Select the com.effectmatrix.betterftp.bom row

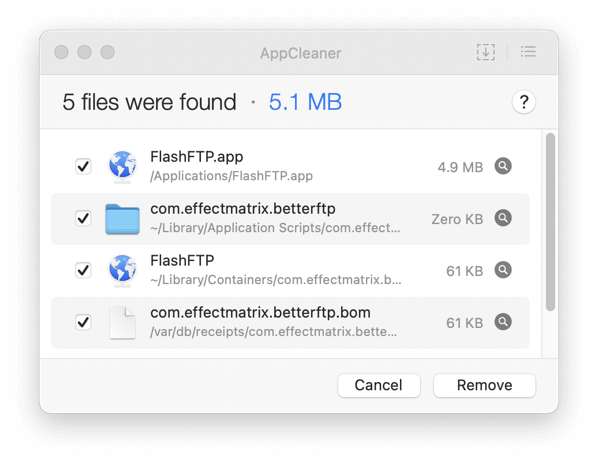pyautogui.click(x=290, y=322)
